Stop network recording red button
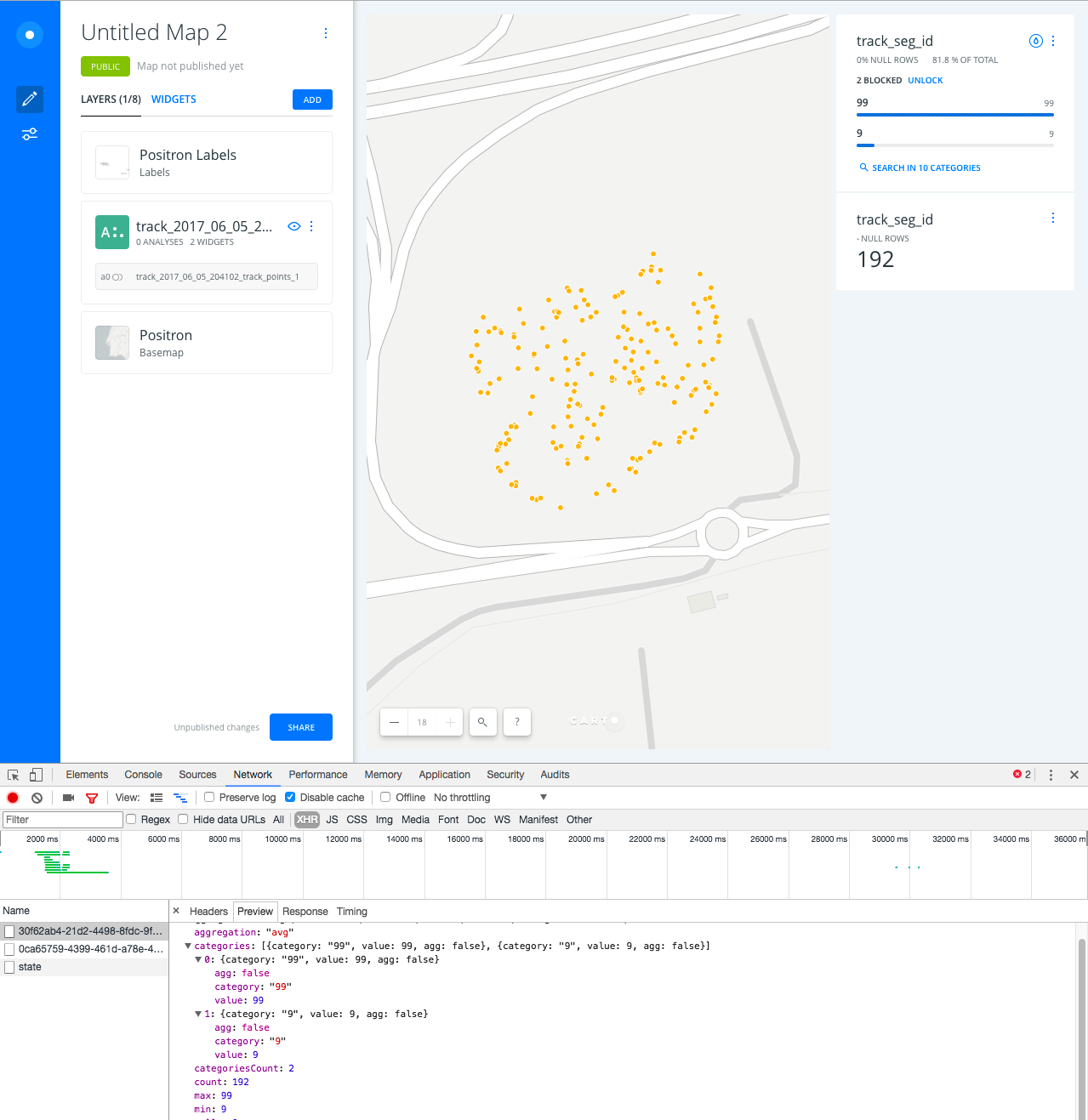The height and width of the screenshot is (1120, 1088). tap(13, 798)
